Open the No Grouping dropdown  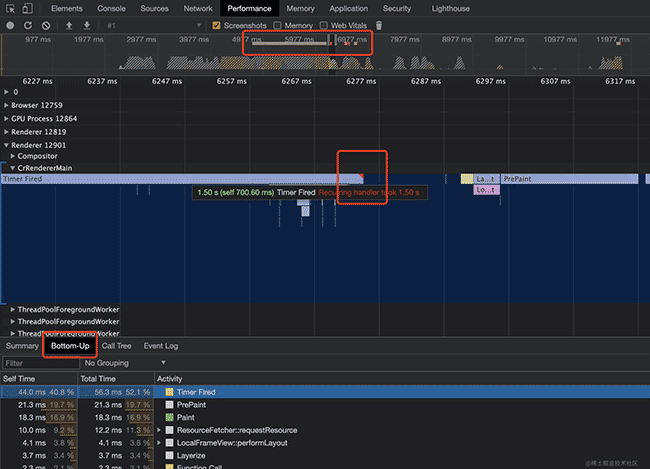(125, 363)
